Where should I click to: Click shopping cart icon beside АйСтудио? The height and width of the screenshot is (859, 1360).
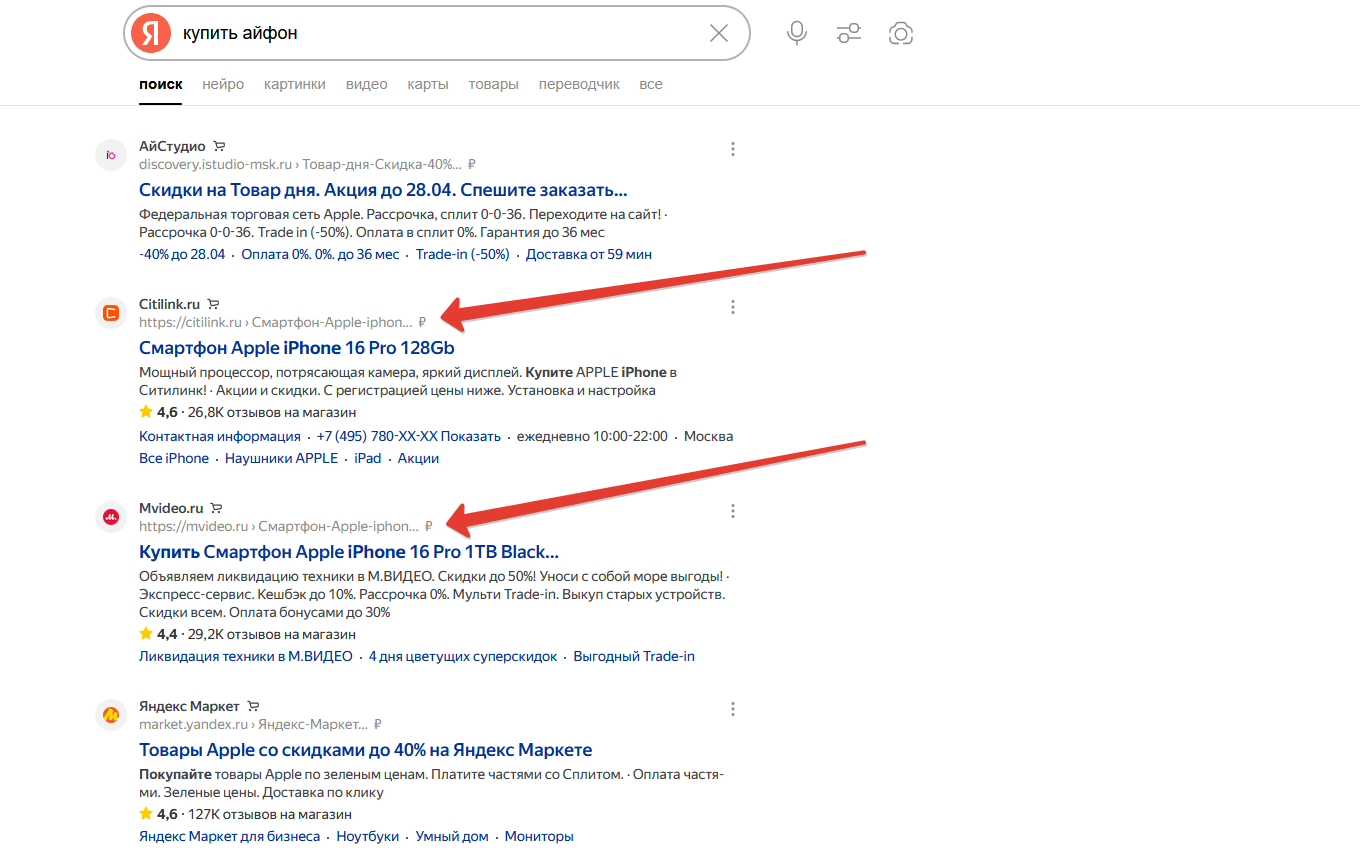point(219,146)
